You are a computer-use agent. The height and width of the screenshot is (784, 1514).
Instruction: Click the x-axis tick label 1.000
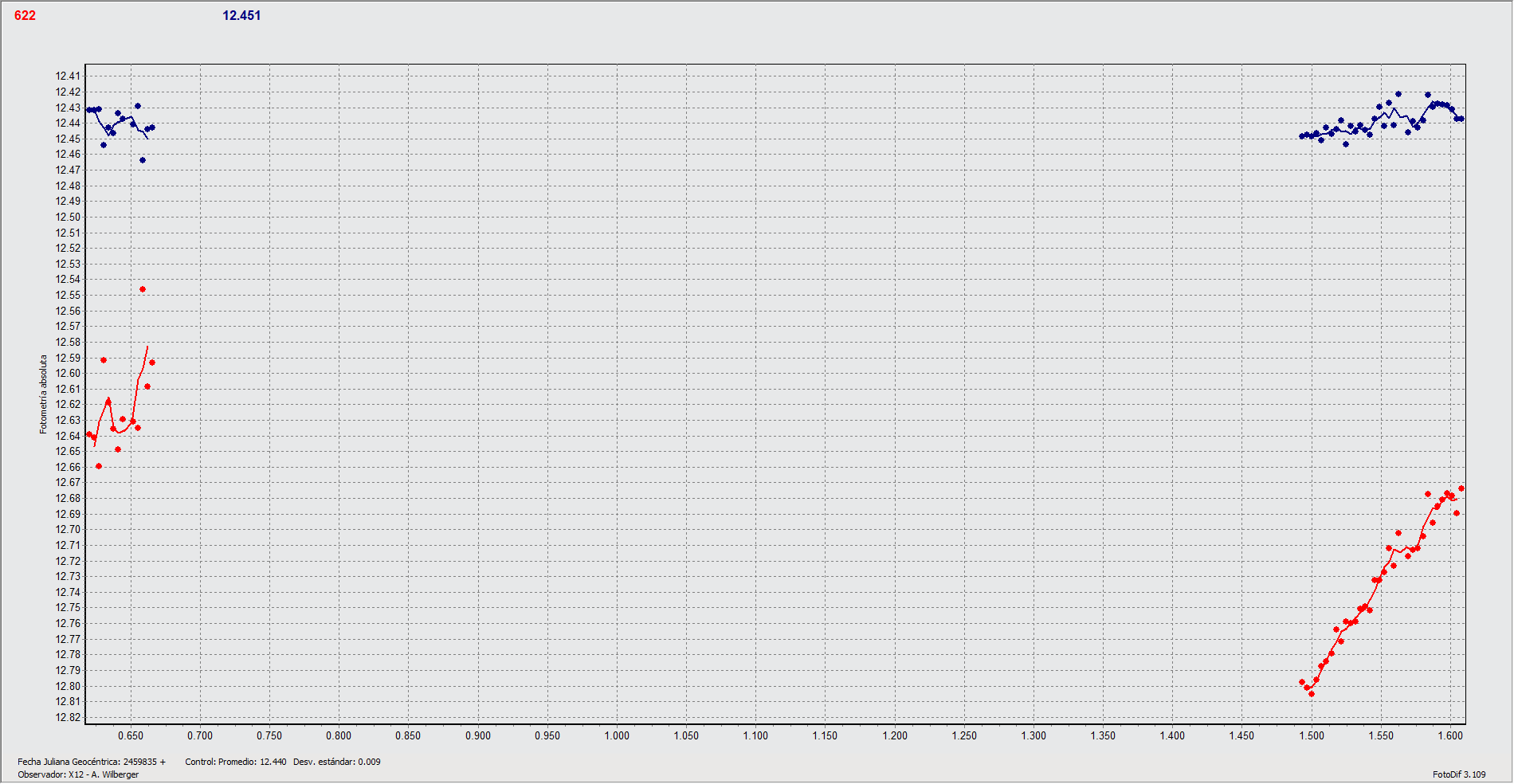(x=617, y=735)
